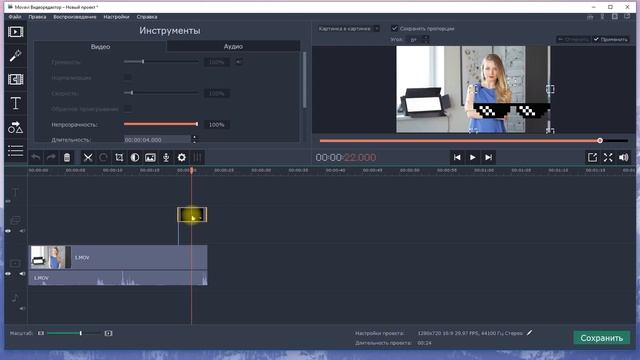The image size is (640, 360).
Task: Open the Import media tab in sidebar
Action: pos(16,32)
